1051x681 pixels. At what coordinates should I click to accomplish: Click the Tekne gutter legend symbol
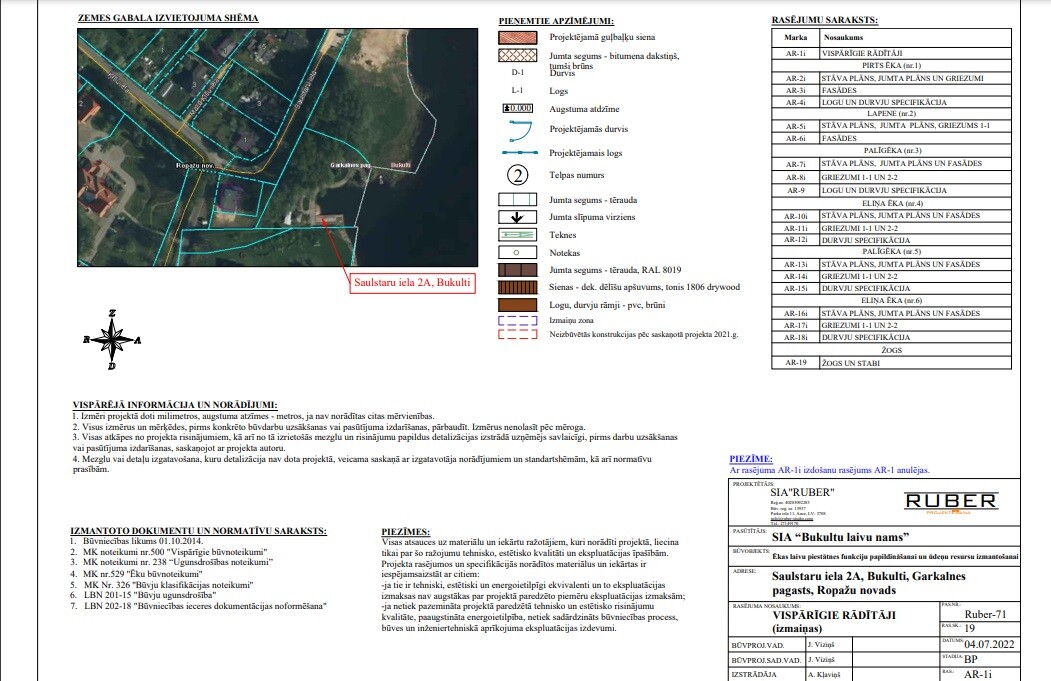click(517, 235)
